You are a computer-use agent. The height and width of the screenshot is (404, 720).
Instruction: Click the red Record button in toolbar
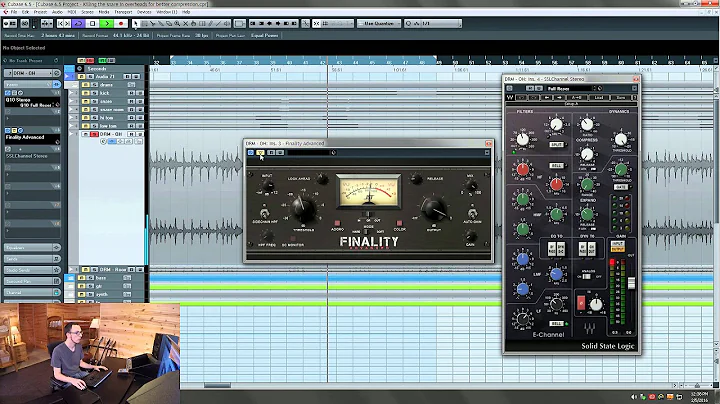point(121,23)
